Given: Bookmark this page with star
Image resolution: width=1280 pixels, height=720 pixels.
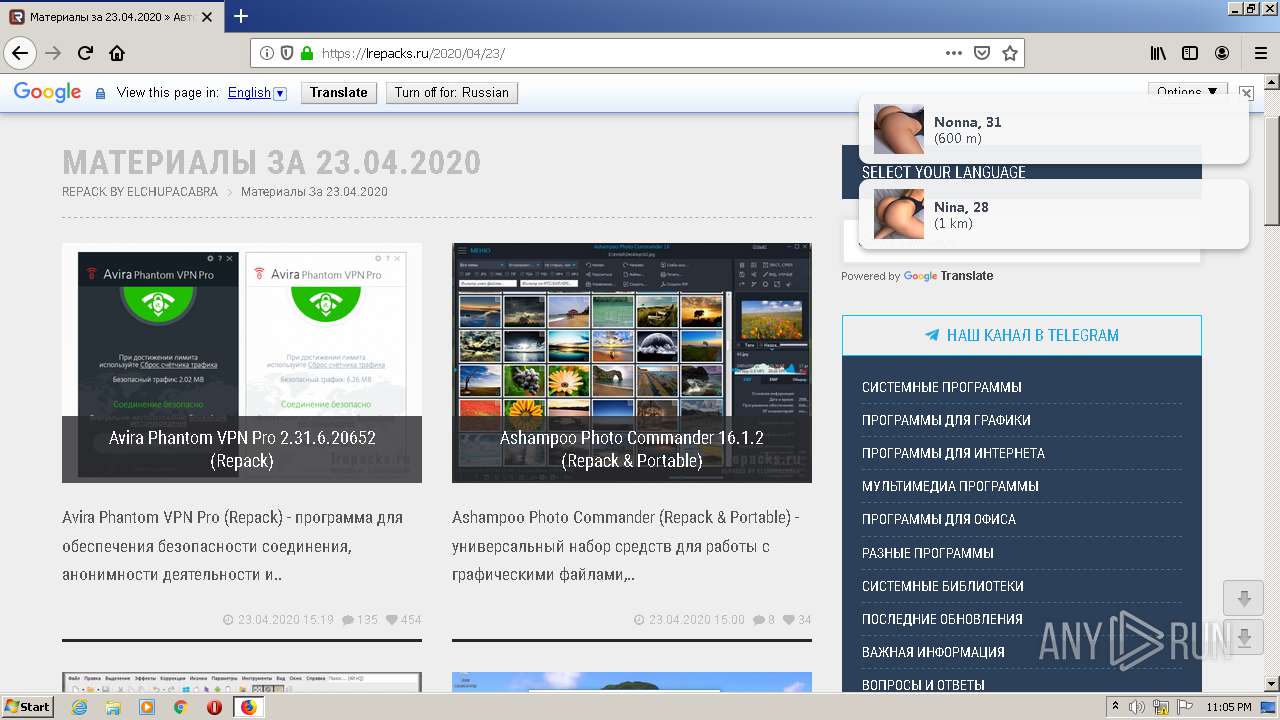Looking at the screenshot, I should [x=1010, y=53].
